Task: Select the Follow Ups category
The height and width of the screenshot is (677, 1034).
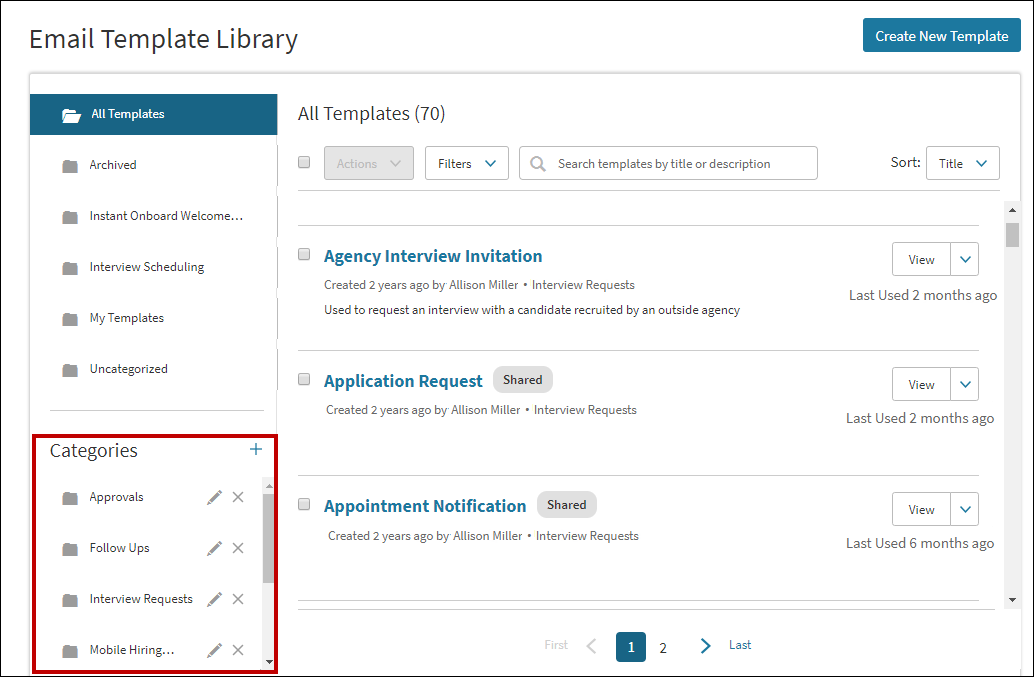Action: point(119,548)
